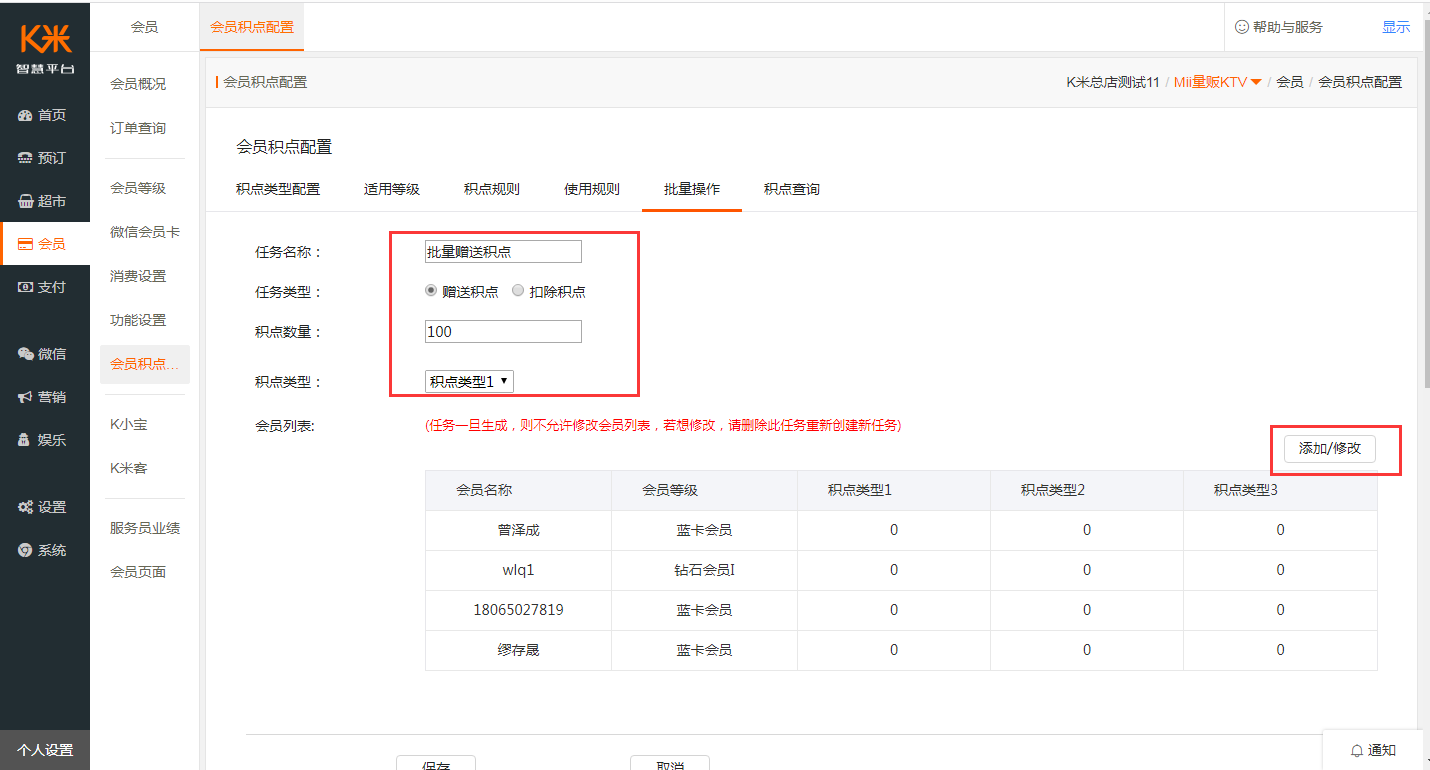Open the 积点类型1 select dropdown
Viewport: 1430px width, 770px height.
[x=470, y=381]
